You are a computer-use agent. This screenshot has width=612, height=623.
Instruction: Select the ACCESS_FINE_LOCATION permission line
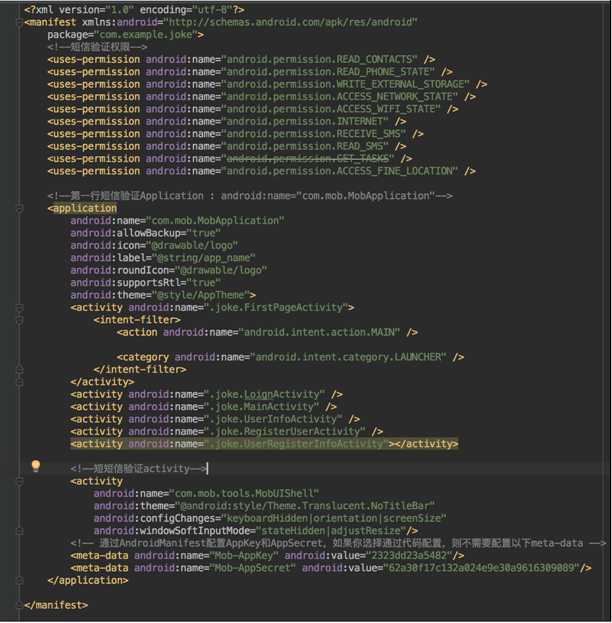[261, 171]
